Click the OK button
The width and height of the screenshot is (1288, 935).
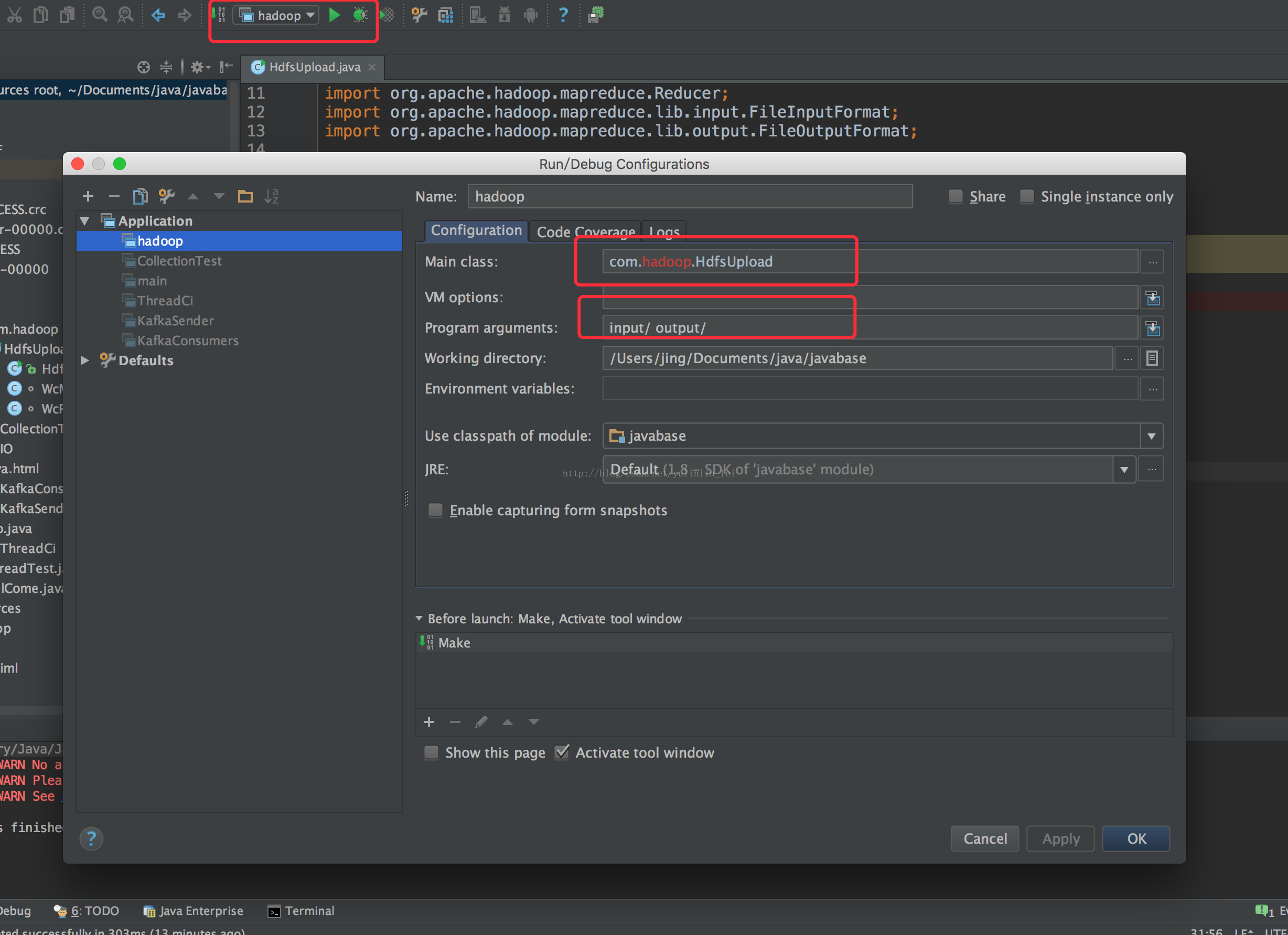(1136, 838)
